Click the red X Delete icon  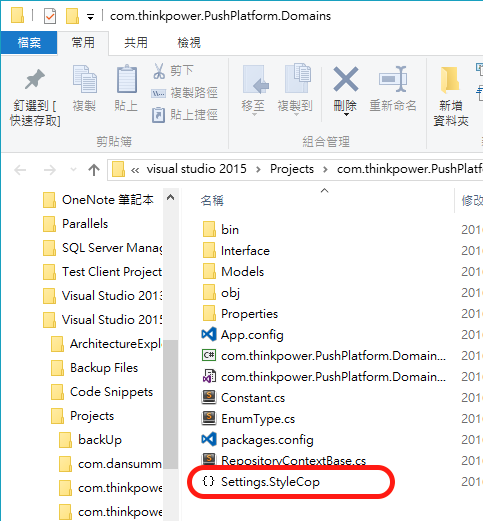346,79
